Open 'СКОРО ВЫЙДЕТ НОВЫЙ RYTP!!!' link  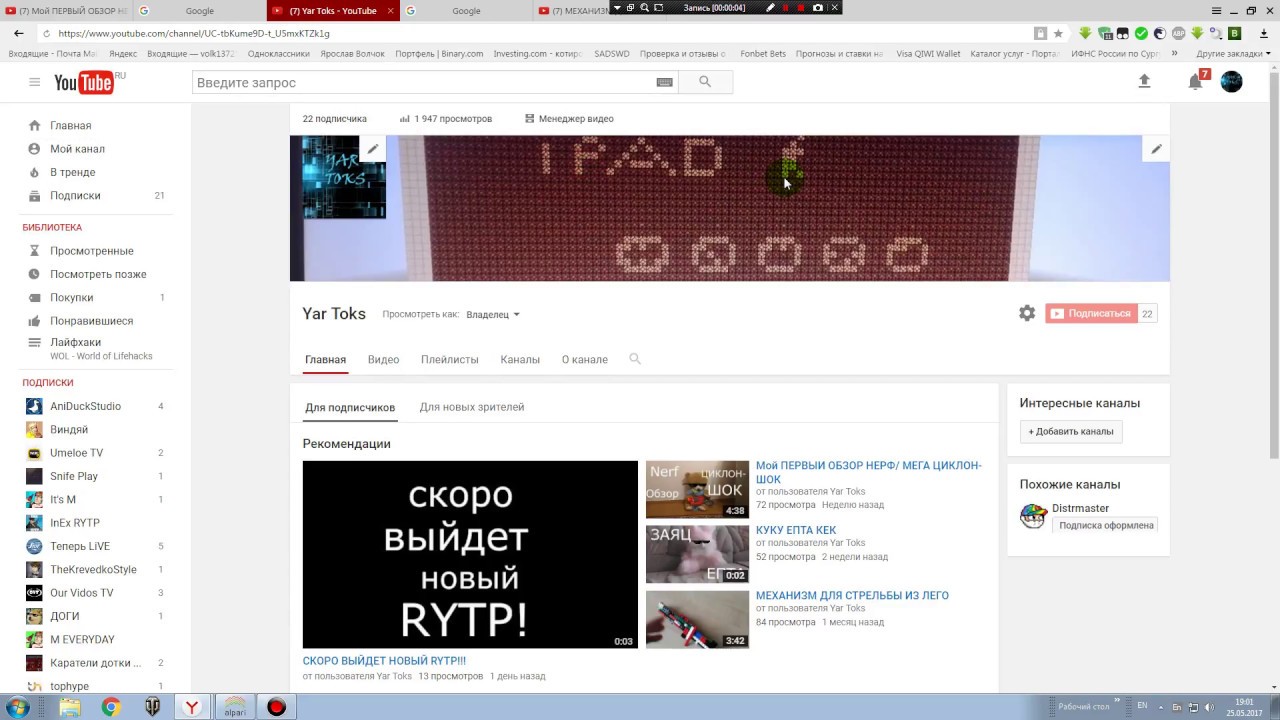pos(384,660)
